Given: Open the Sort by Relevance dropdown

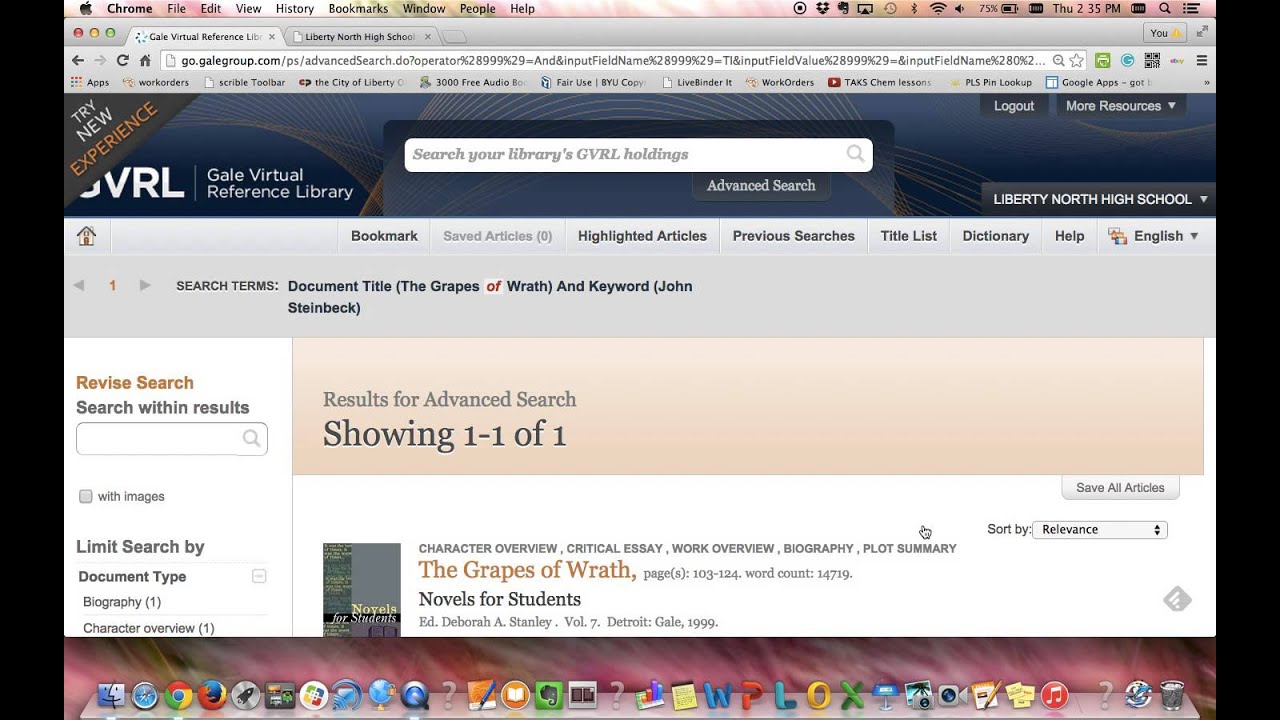Looking at the screenshot, I should (1100, 529).
